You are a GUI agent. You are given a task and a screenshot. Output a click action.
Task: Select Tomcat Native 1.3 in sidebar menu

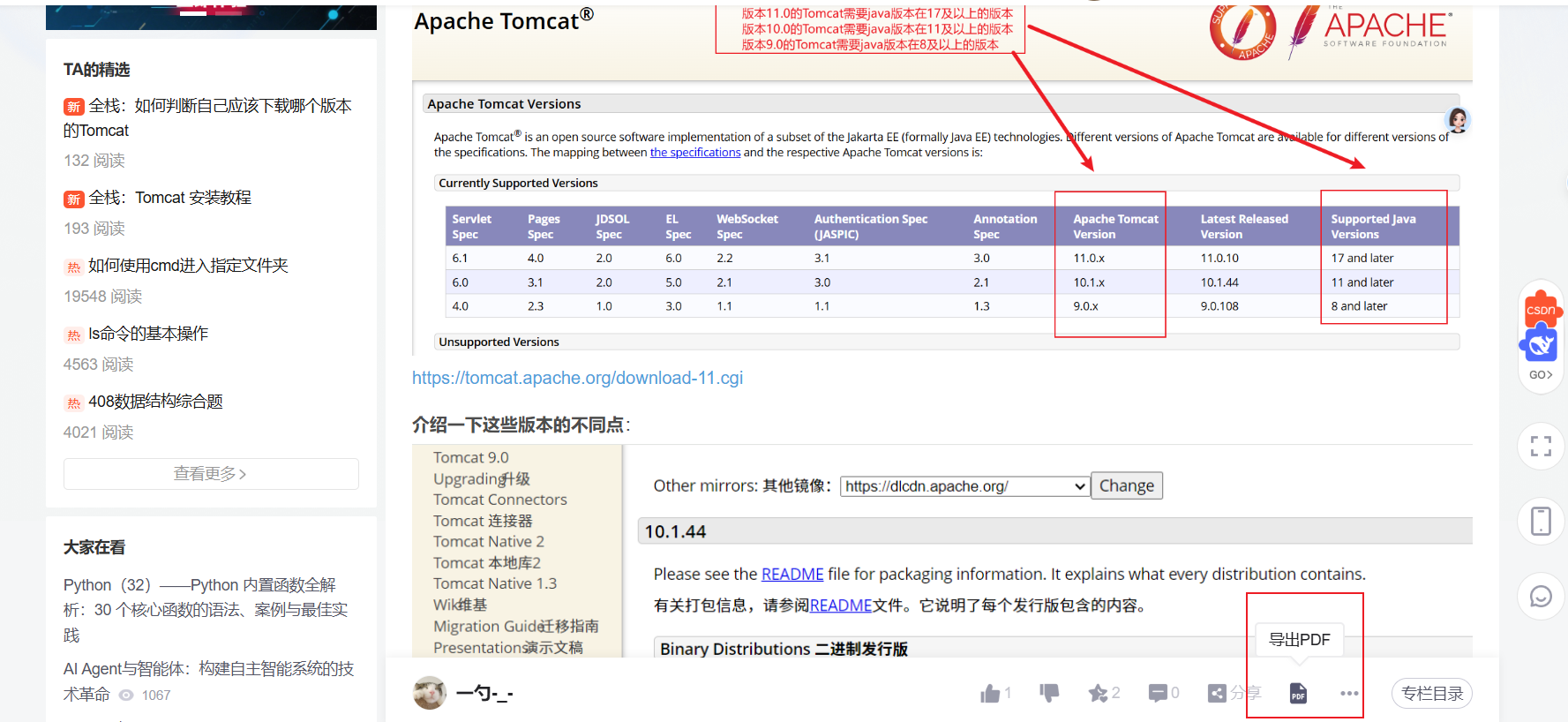[495, 583]
